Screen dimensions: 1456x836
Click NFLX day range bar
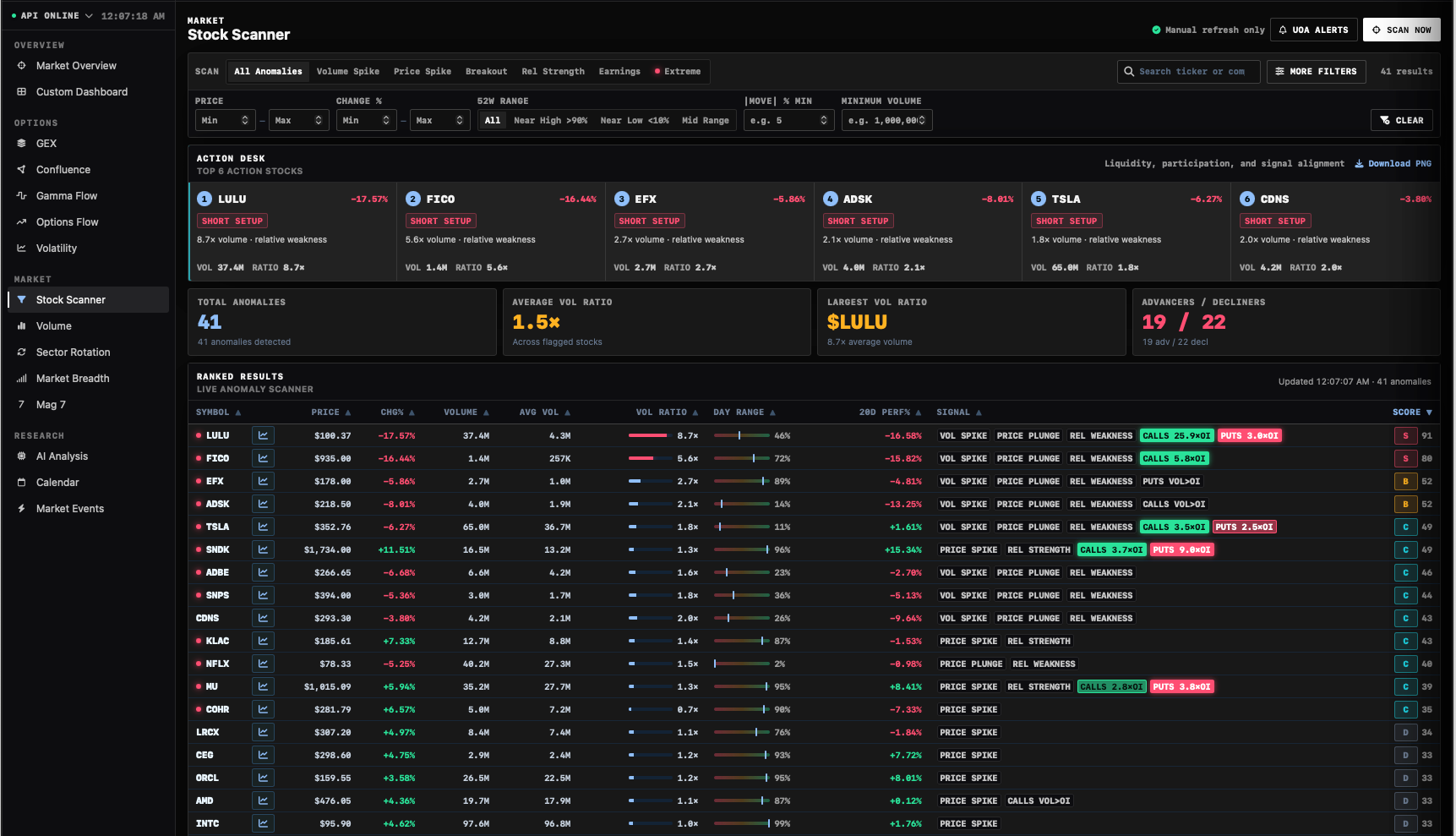[741, 664]
